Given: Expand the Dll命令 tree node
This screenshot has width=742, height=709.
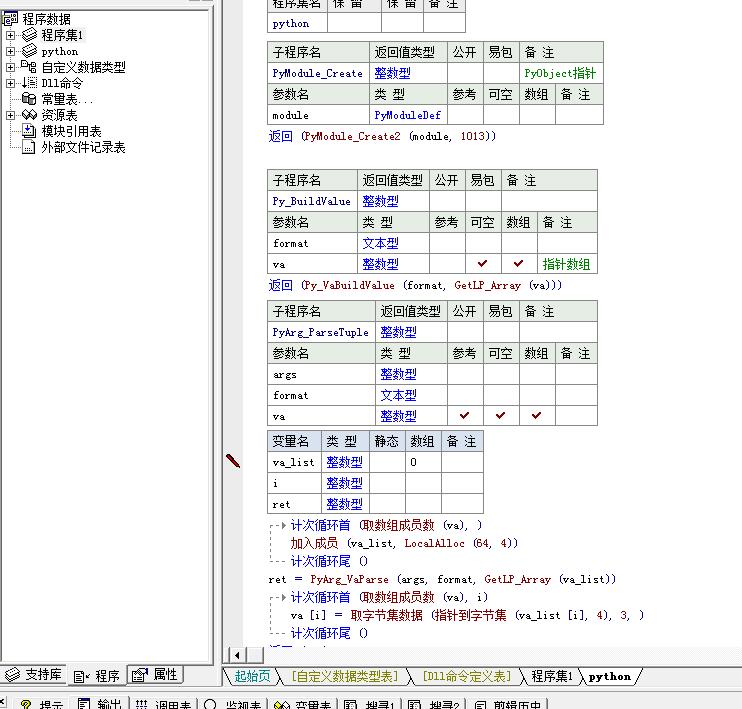Looking at the screenshot, I should click(10, 83).
